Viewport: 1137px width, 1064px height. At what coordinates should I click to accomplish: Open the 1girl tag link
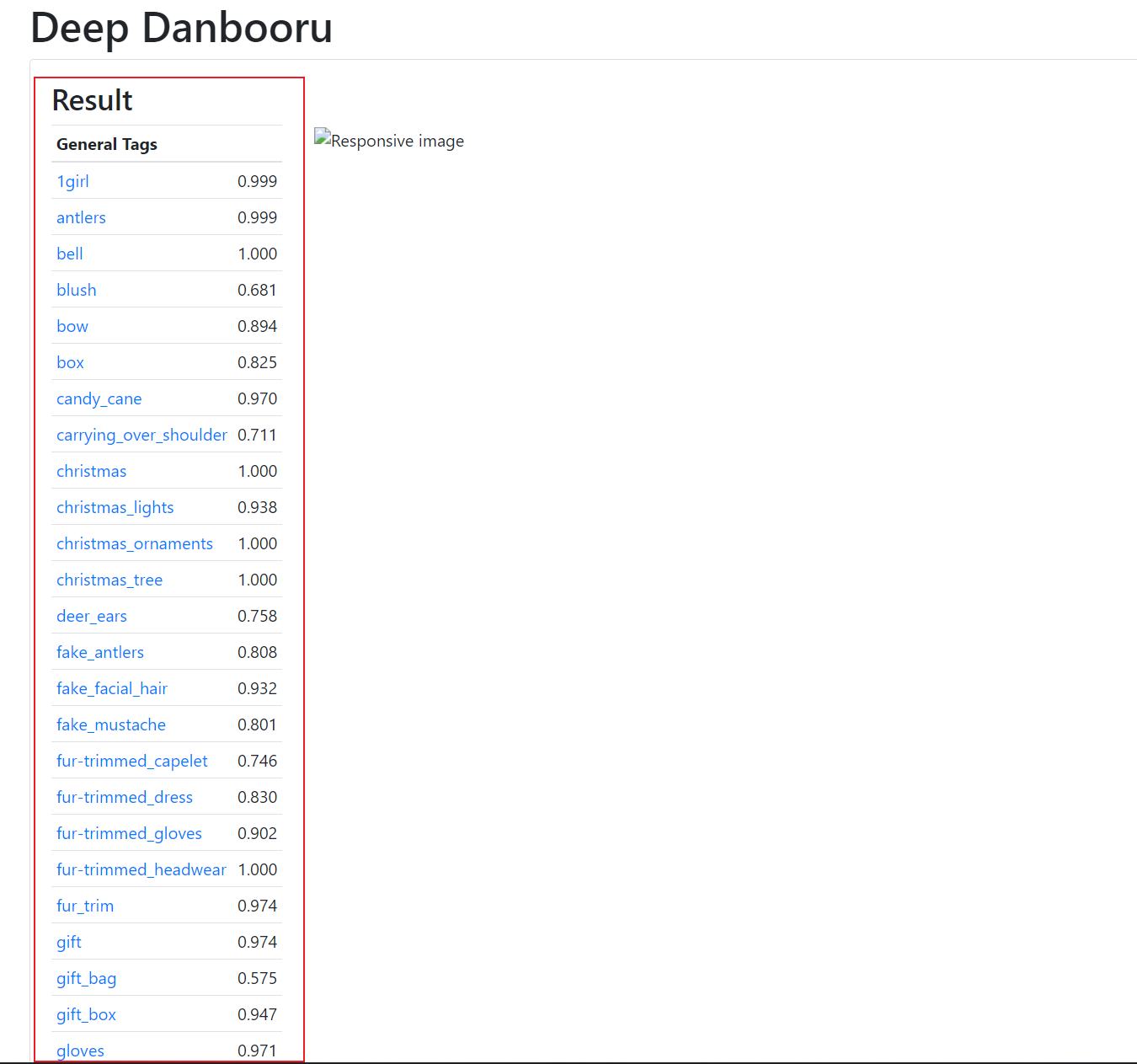tap(72, 181)
